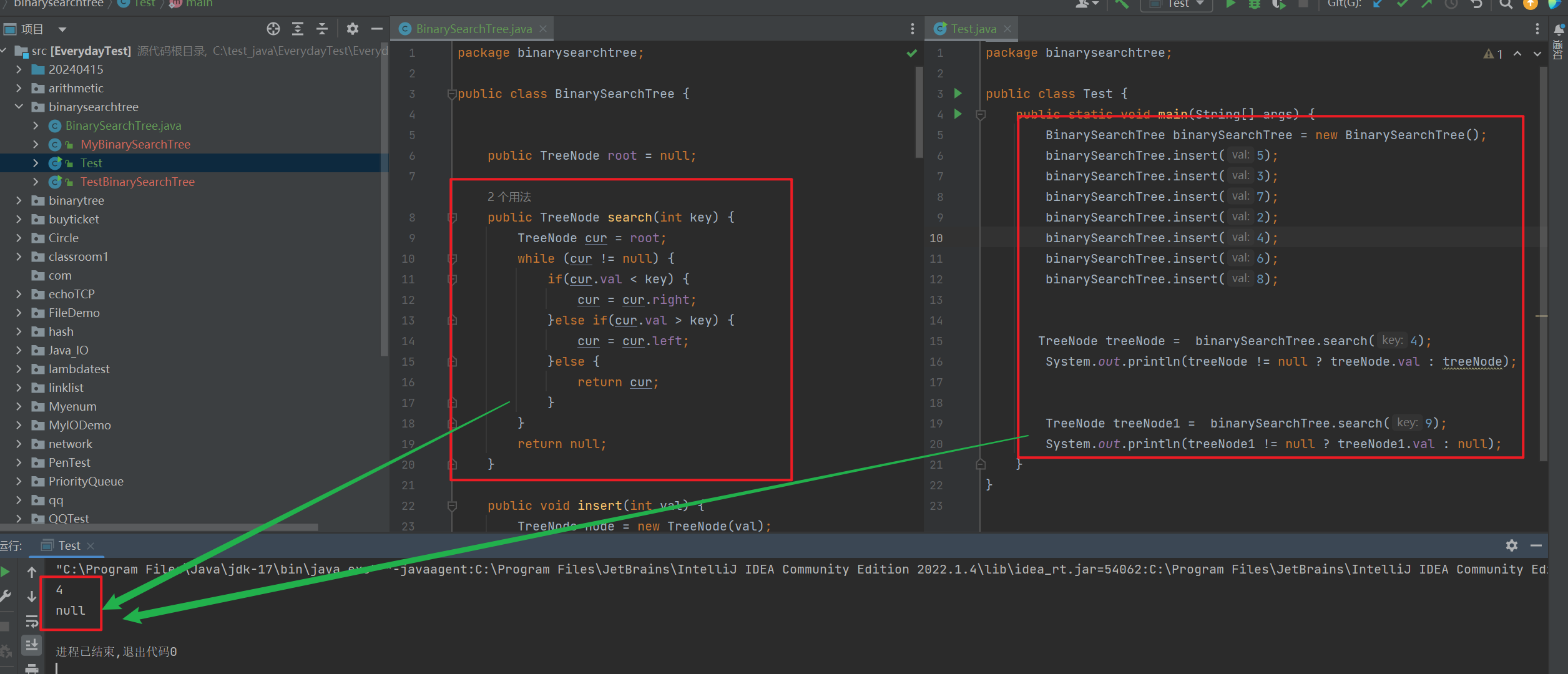This screenshot has width=1568, height=674.
Task: Open the 项目 view selector dropdown
Action: click(62, 29)
